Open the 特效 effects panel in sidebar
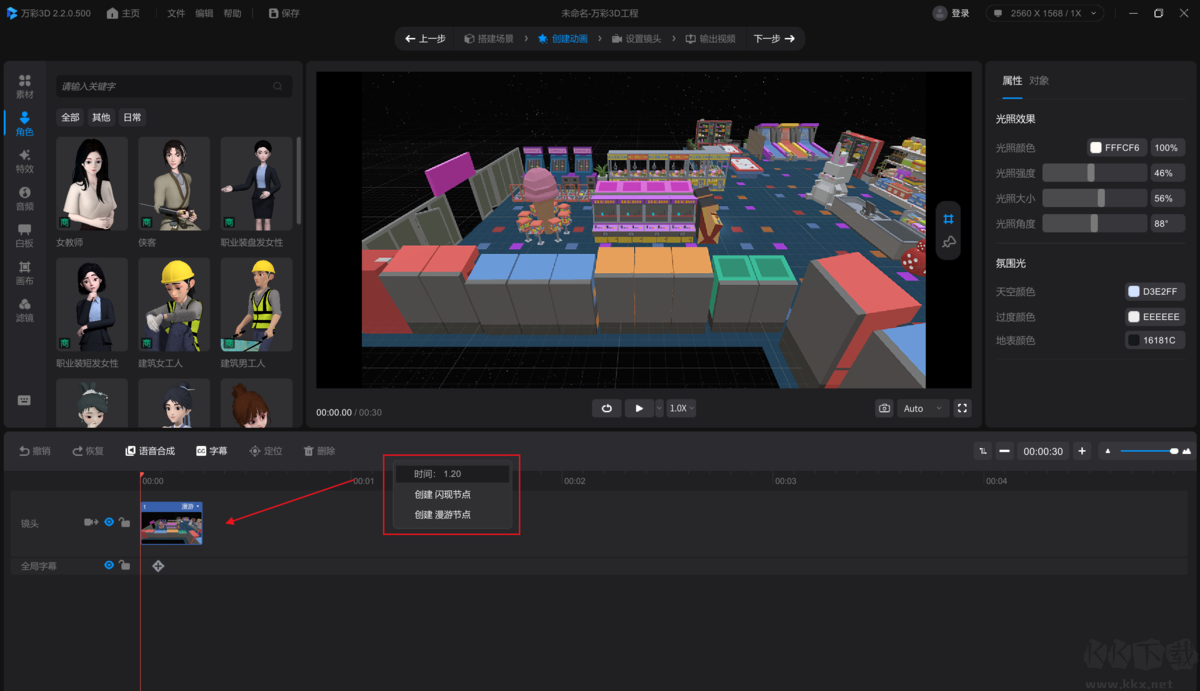This screenshot has width=1200, height=691. (24, 160)
